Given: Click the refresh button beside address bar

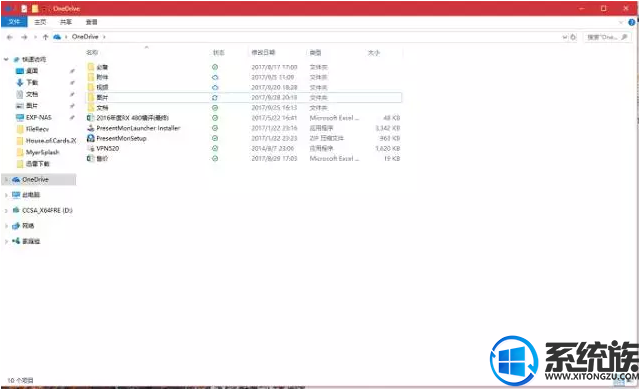Looking at the screenshot, I should 573,37.
